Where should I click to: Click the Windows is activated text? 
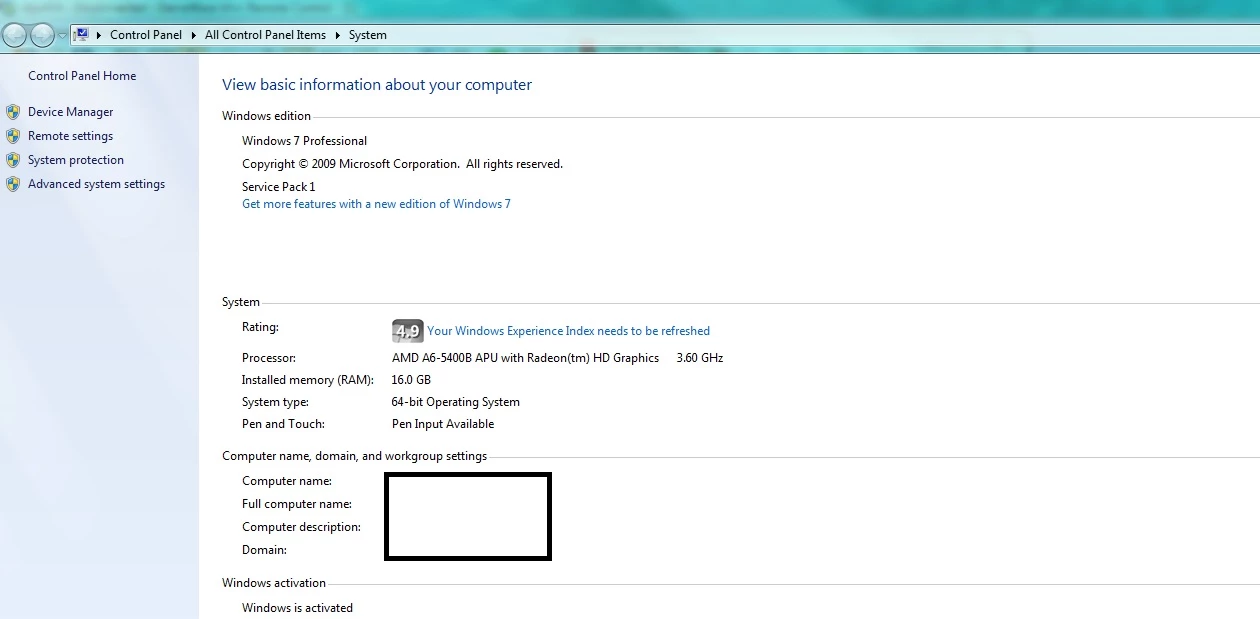(297, 608)
